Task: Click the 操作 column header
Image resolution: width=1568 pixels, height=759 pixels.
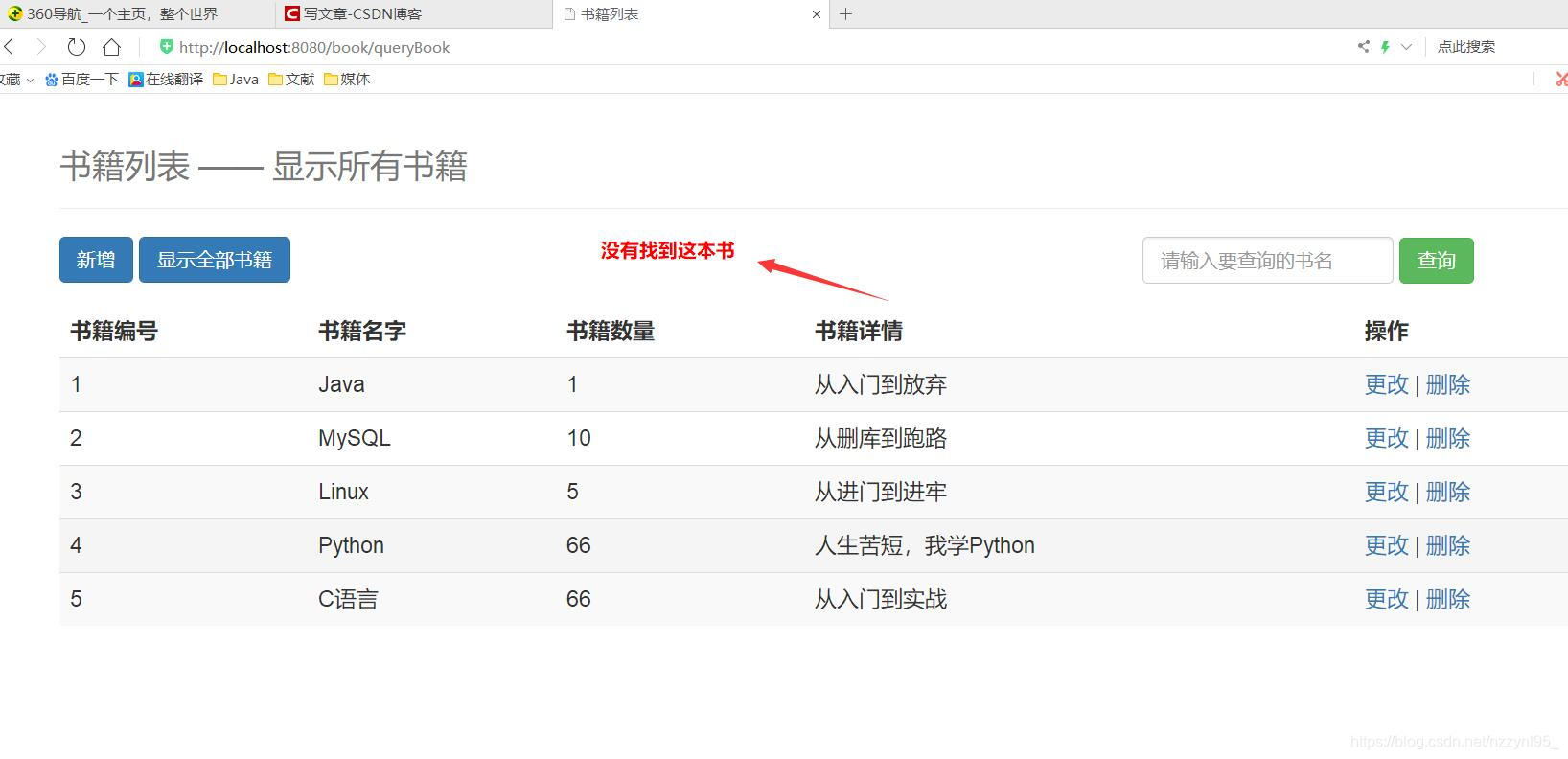Action: pyautogui.click(x=1386, y=331)
